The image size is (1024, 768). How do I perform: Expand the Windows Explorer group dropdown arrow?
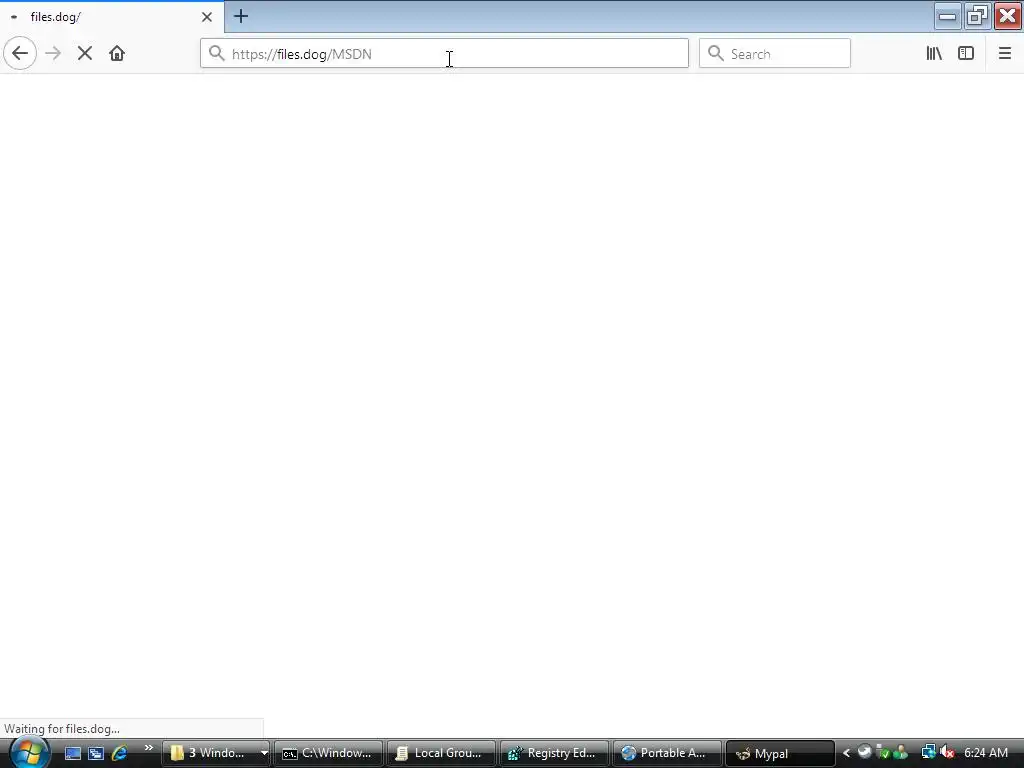tap(264, 753)
